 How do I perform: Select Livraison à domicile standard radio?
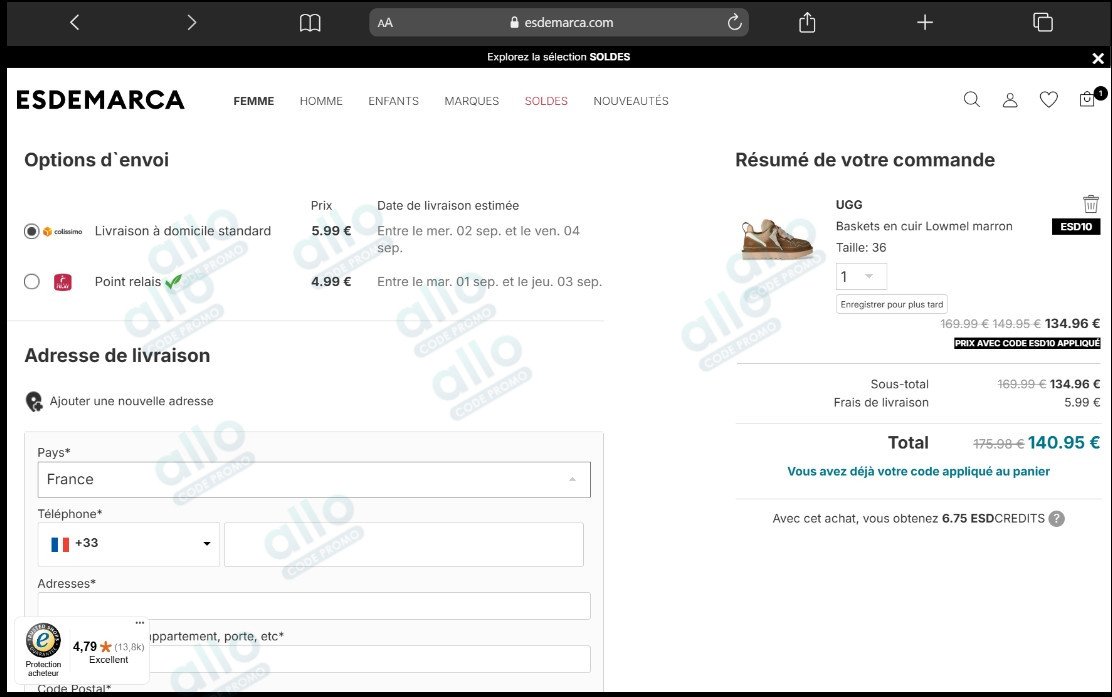tap(32, 231)
